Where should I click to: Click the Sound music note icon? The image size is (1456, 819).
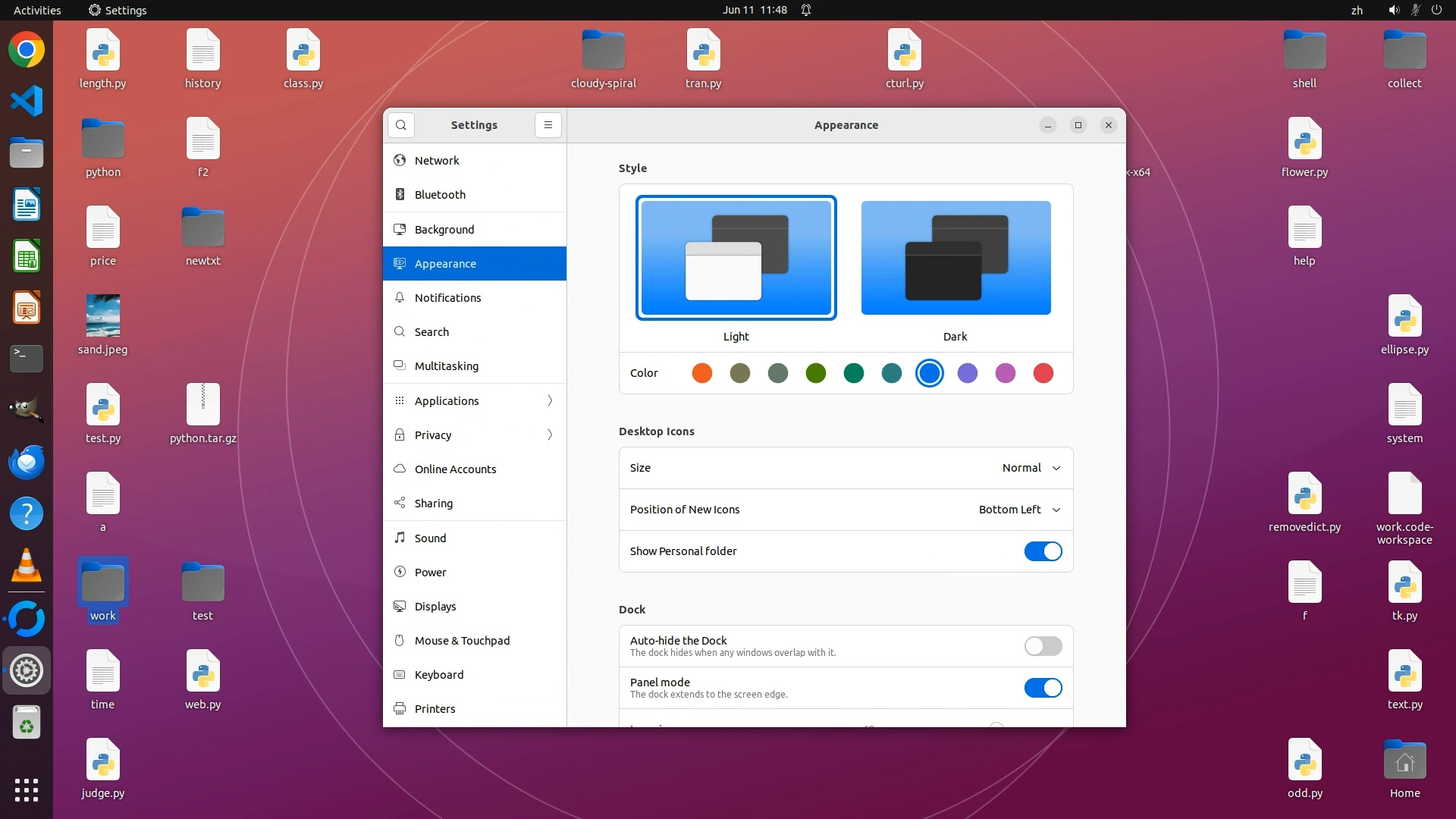400,538
